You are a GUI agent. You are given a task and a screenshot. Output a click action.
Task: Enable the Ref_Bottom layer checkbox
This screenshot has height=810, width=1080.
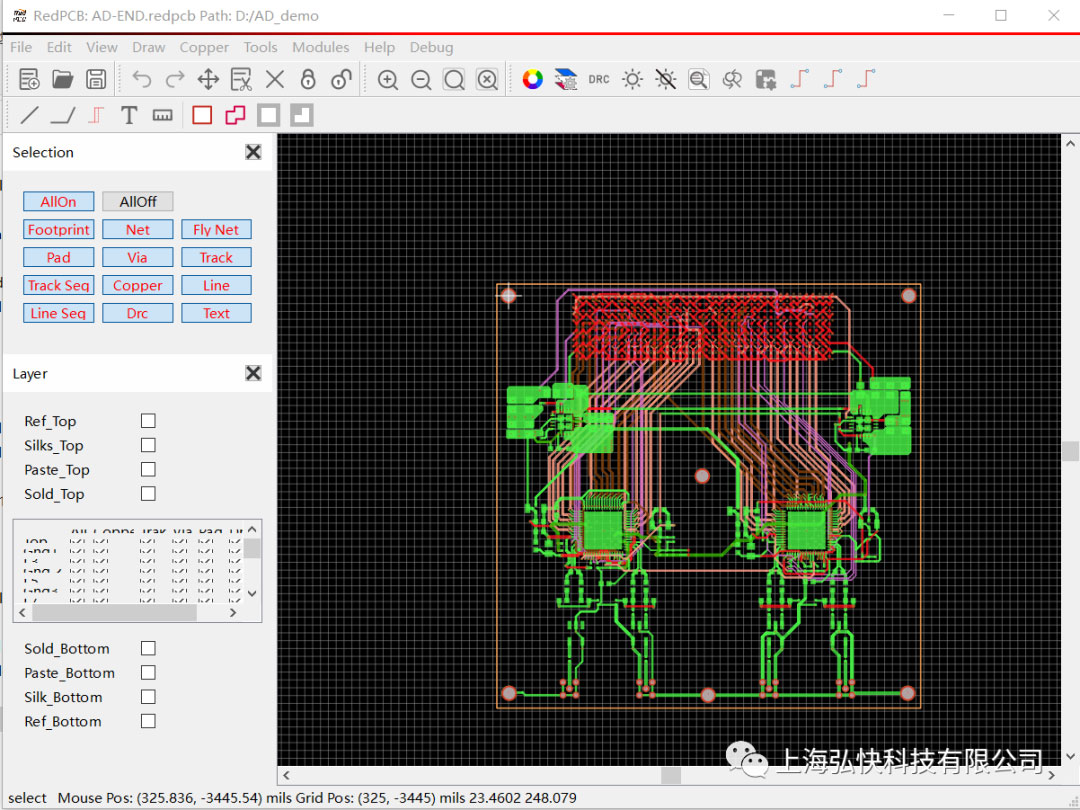pyautogui.click(x=148, y=721)
